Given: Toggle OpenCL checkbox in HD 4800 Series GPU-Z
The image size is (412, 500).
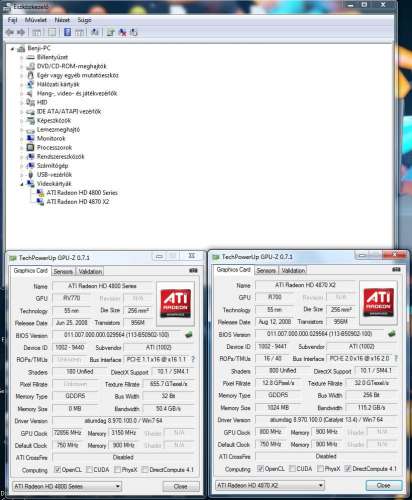Looking at the screenshot, I should (x=57, y=469).
